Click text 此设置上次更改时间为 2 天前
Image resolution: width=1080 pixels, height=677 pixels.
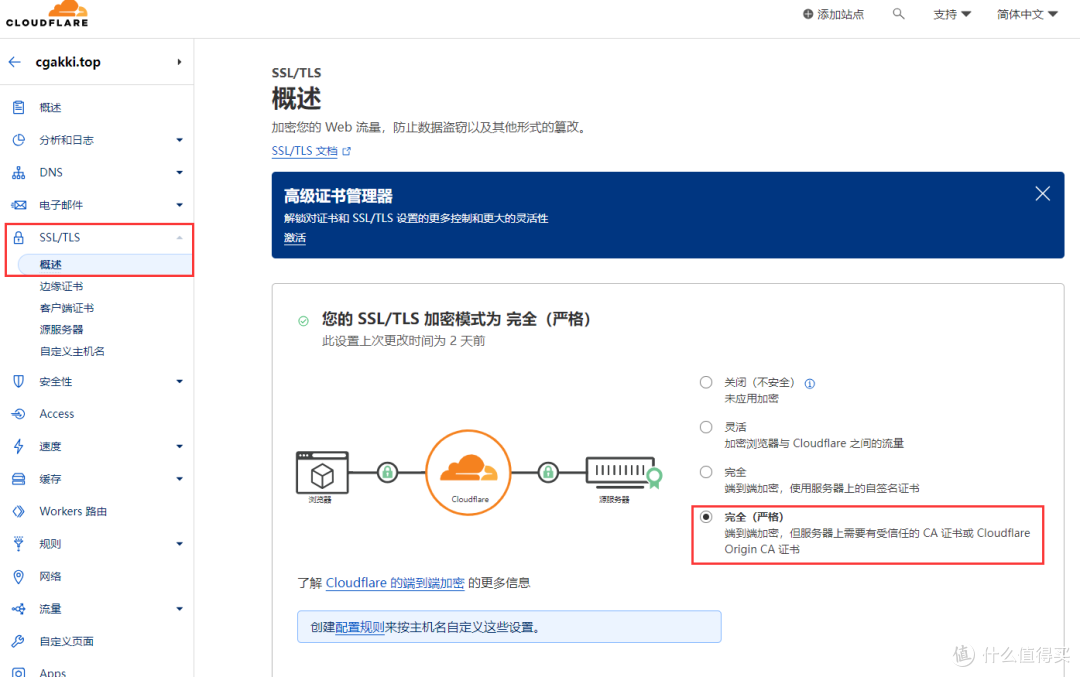coord(404,341)
